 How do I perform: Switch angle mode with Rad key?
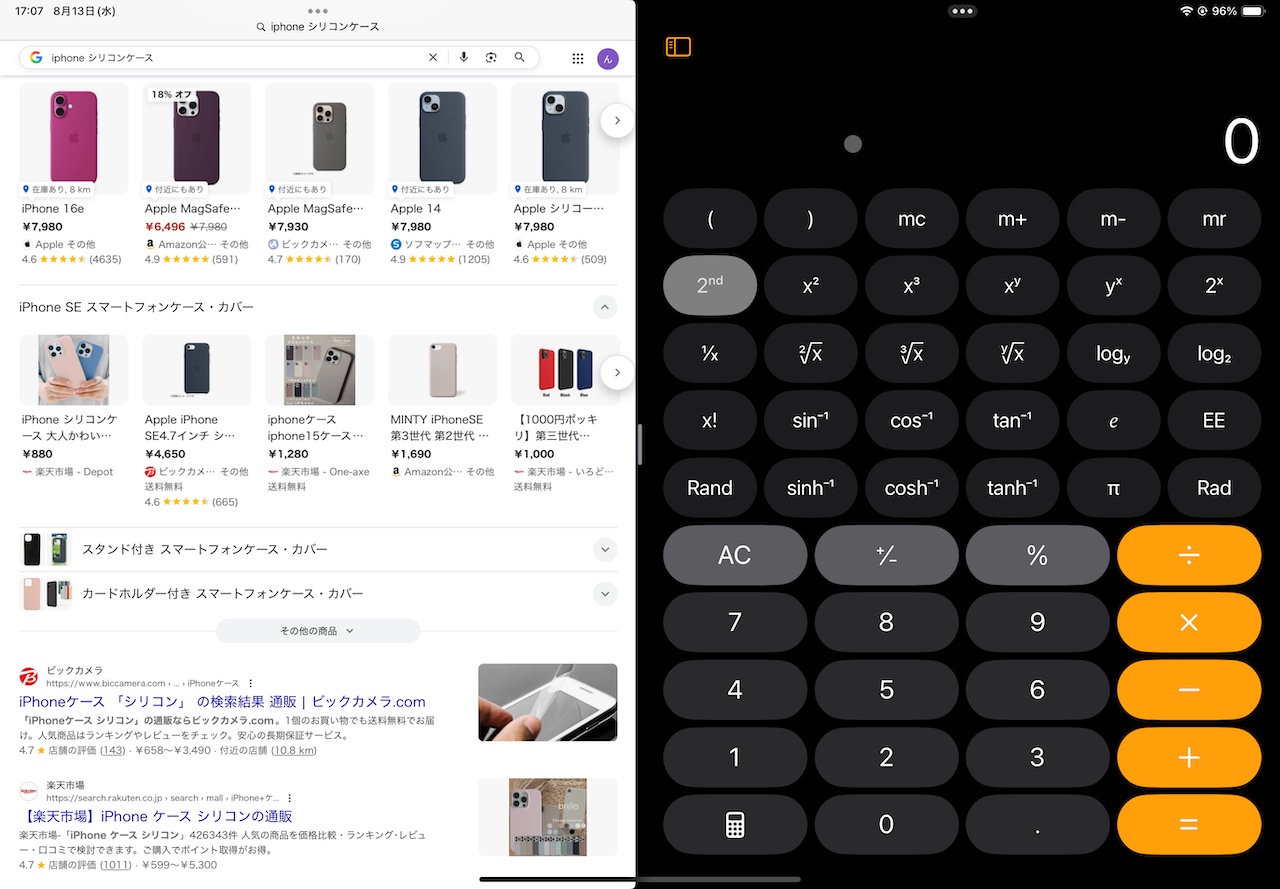point(1214,488)
